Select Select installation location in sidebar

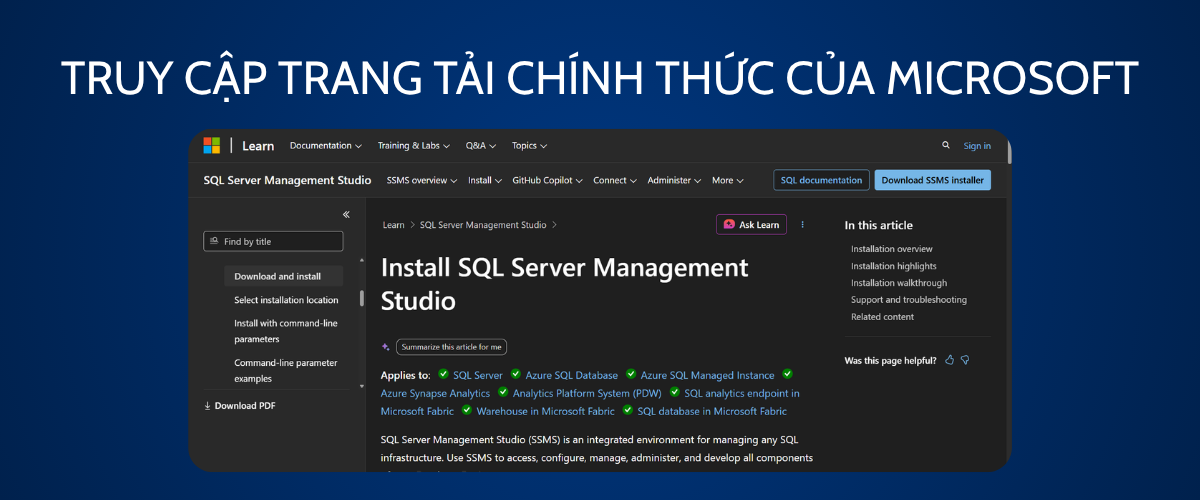pos(286,300)
